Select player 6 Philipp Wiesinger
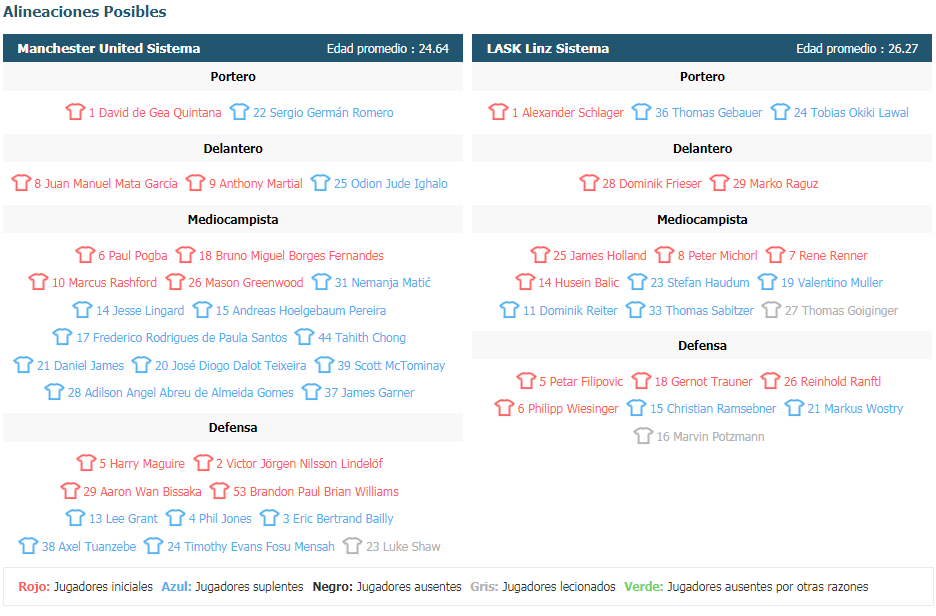Screen dimensions: 936x616 [x=568, y=409]
